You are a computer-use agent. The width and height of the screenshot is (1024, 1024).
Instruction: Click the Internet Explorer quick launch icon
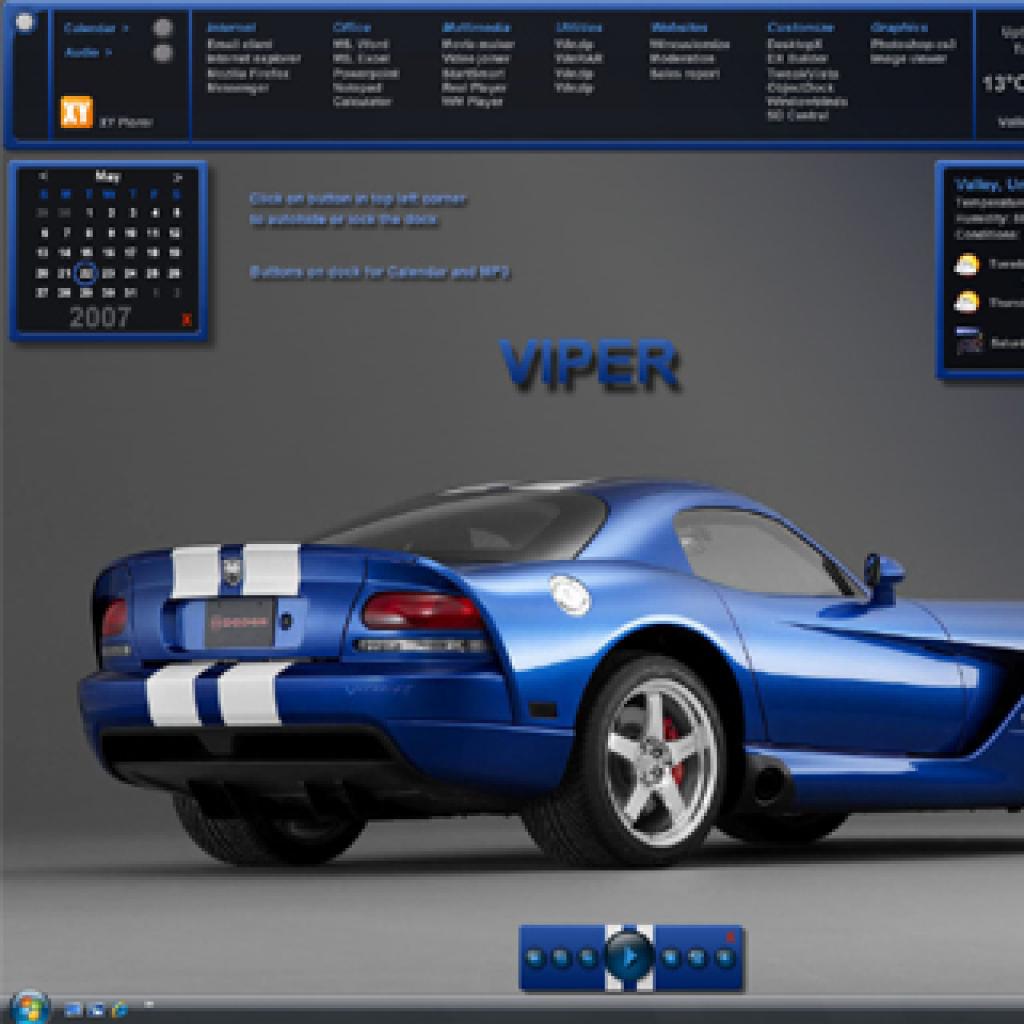coord(119,1007)
